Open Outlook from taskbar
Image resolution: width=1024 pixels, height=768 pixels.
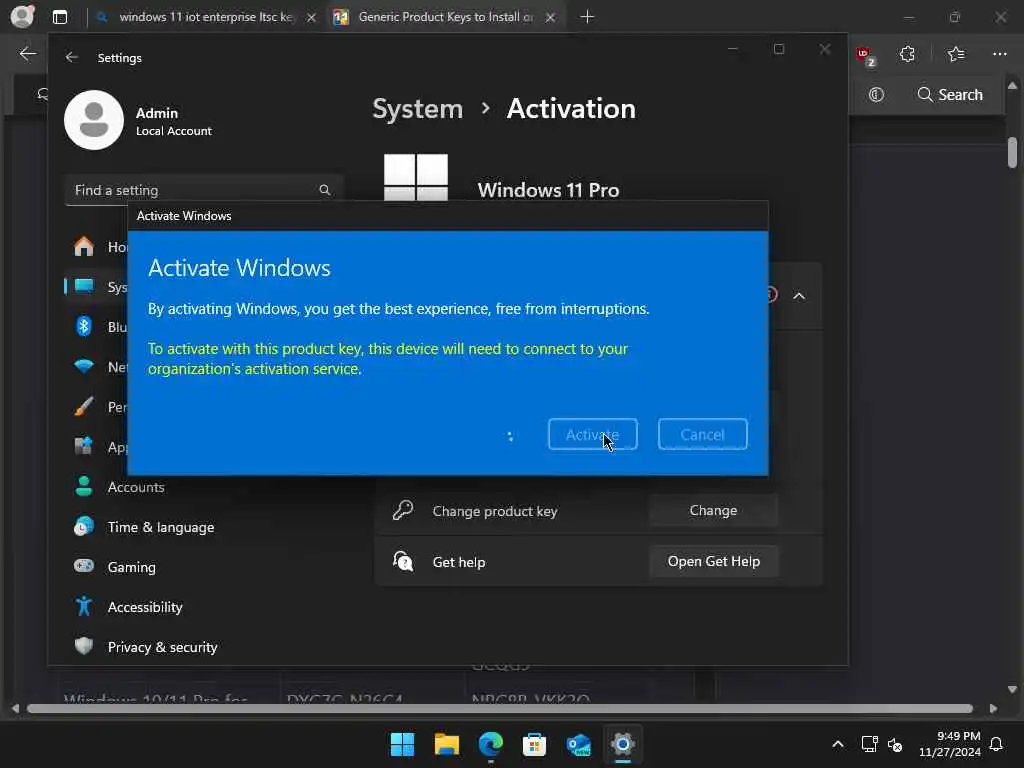[x=579, y=744]
